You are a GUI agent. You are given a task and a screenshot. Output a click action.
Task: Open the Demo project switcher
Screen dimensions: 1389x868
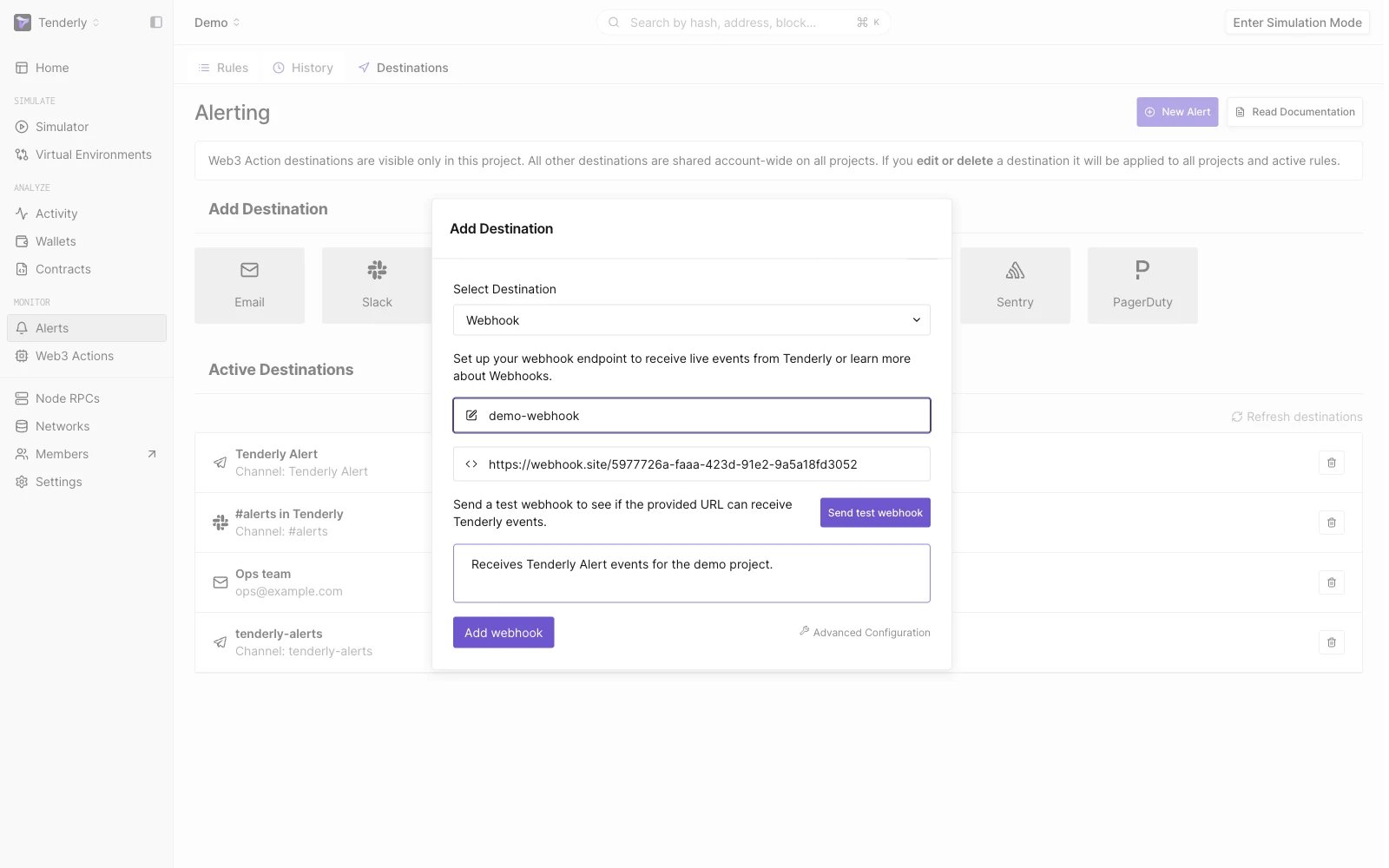(x=217, y=23)
